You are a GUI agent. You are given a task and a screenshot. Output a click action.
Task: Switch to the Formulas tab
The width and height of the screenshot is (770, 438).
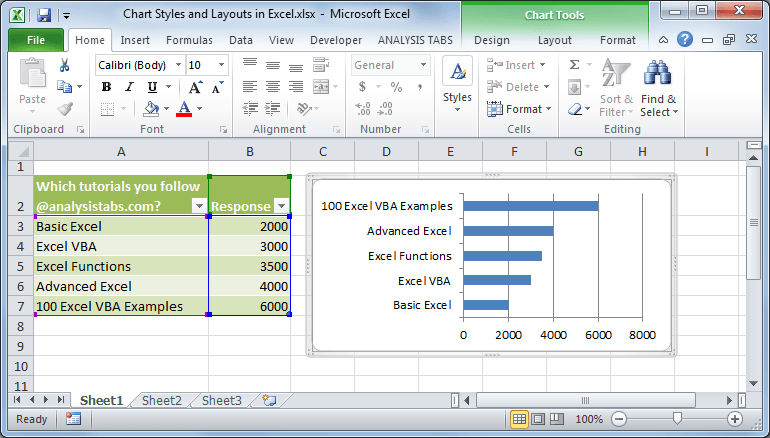(190, 40)
